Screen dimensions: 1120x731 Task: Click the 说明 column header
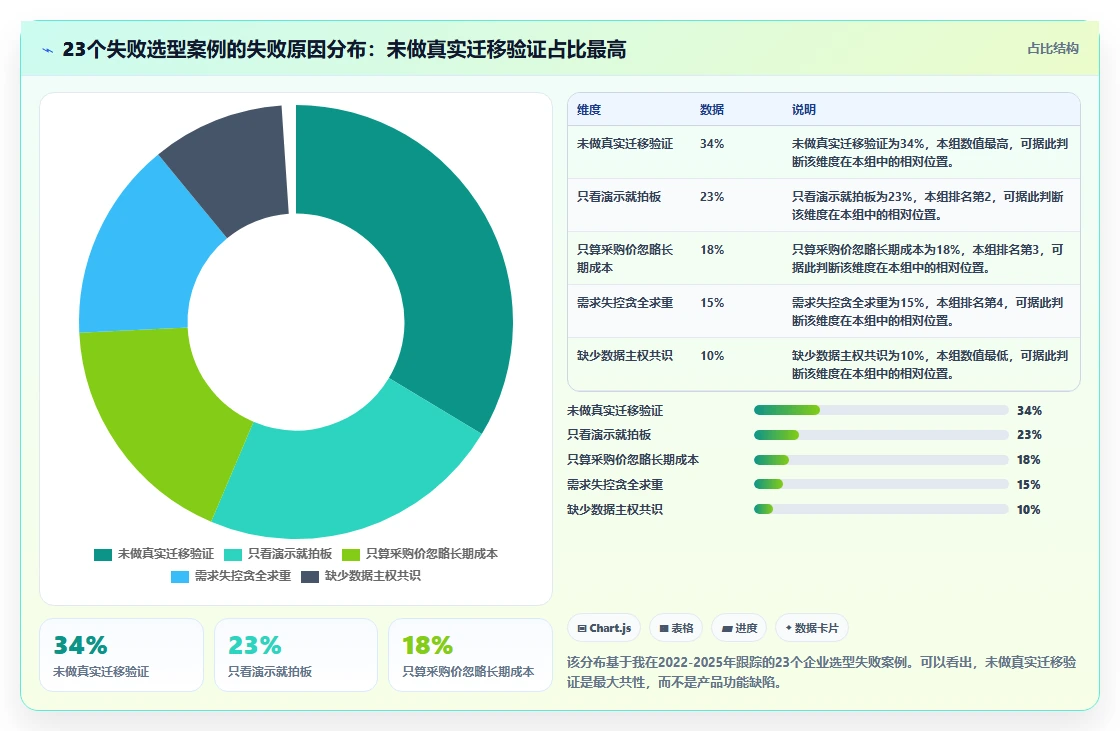804,109
